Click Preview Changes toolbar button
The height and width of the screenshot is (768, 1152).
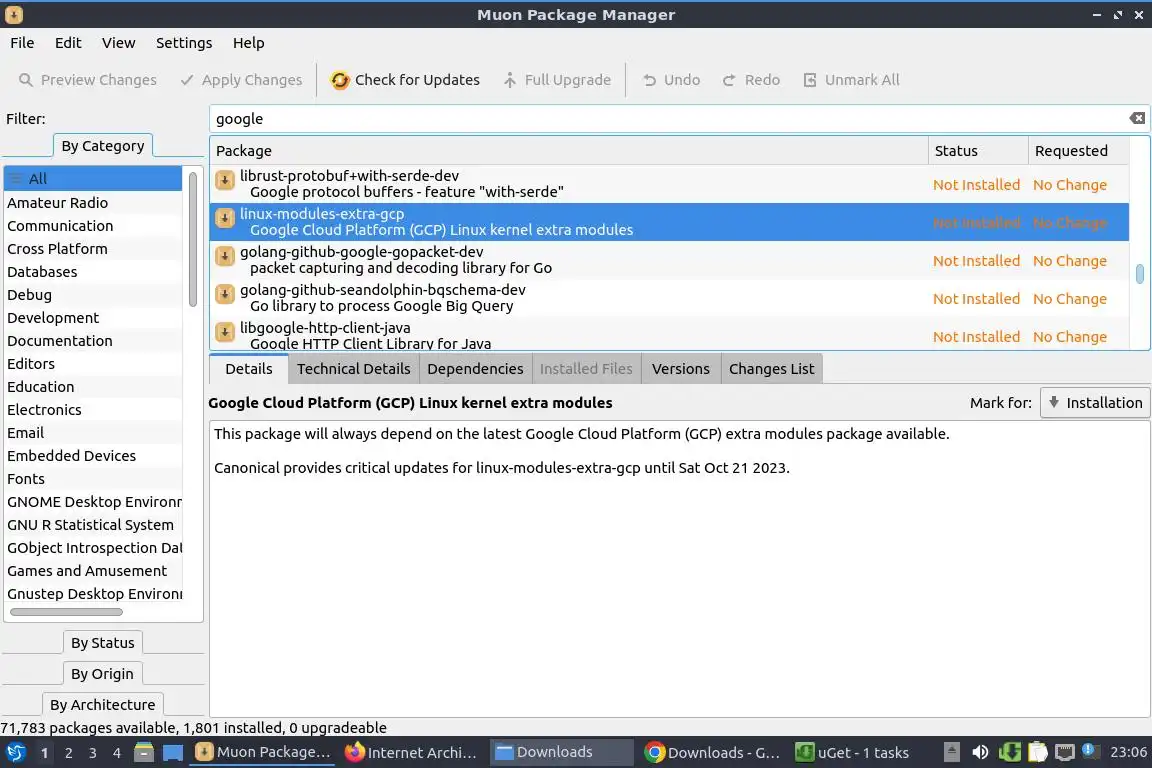click(x=87, y=79)
